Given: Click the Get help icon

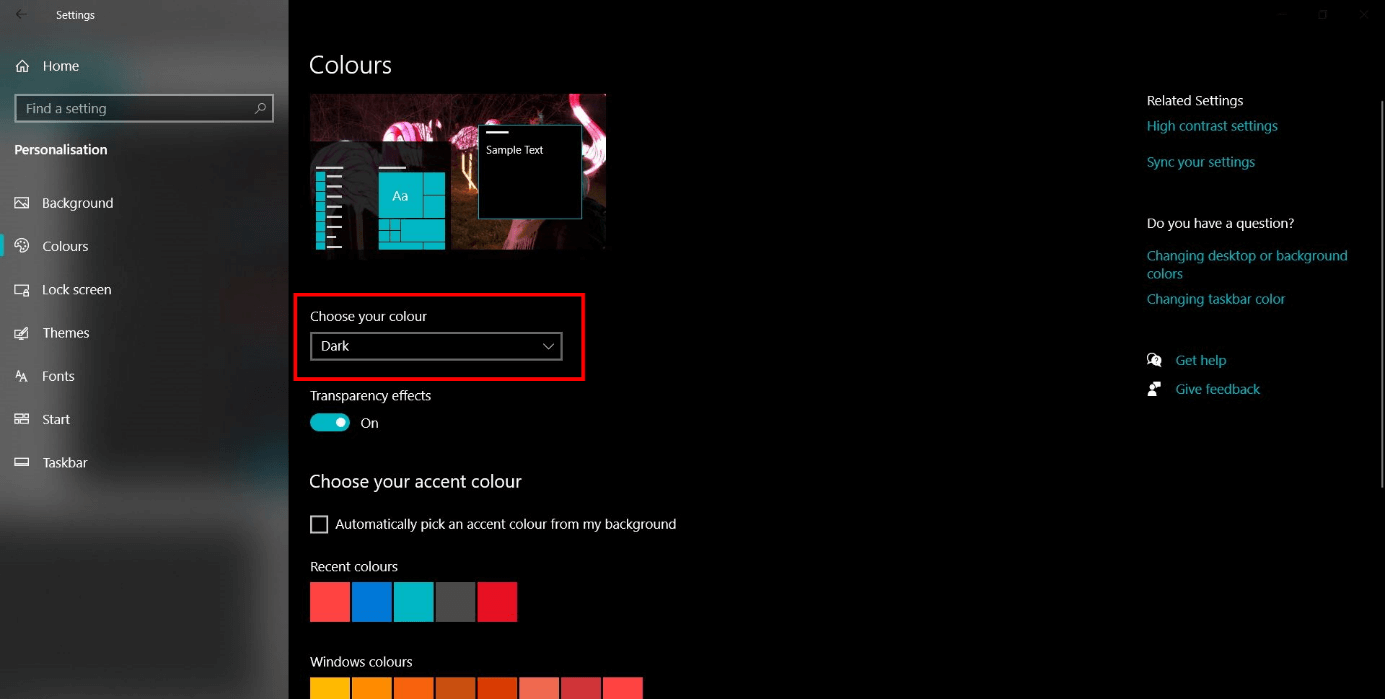Looking at the screenshot, I should [x=1154, y=359].
